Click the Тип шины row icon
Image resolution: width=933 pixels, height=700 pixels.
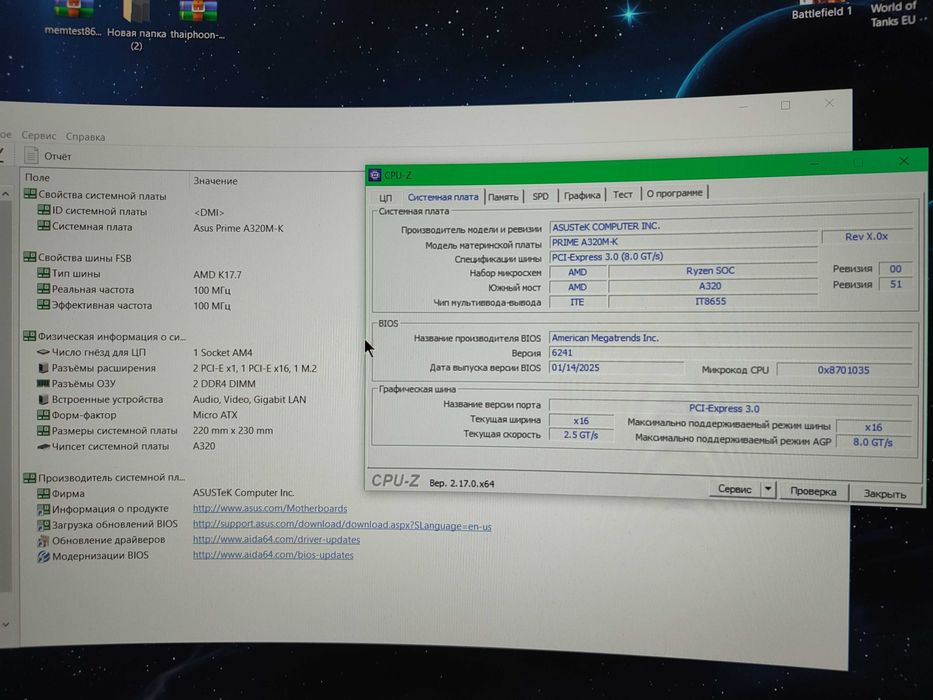coord(43,273)
